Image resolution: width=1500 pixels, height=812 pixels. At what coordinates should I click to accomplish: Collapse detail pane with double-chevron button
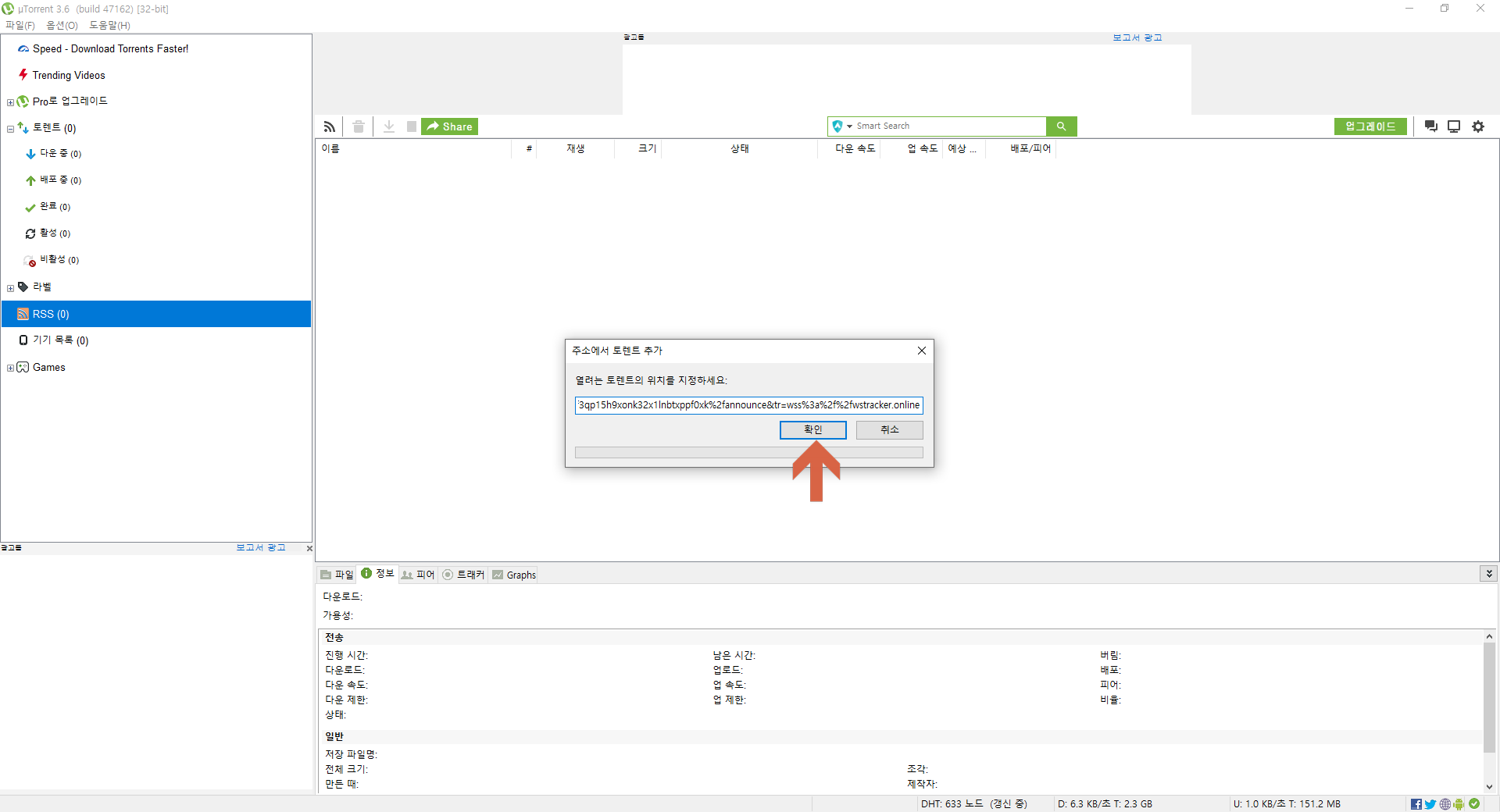pos(1489,574)
